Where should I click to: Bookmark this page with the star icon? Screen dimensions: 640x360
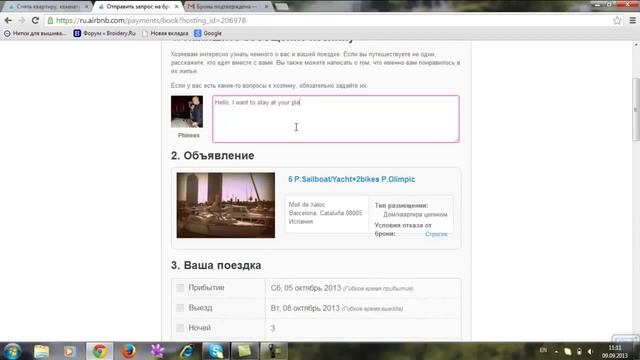[x=617, y=20]
